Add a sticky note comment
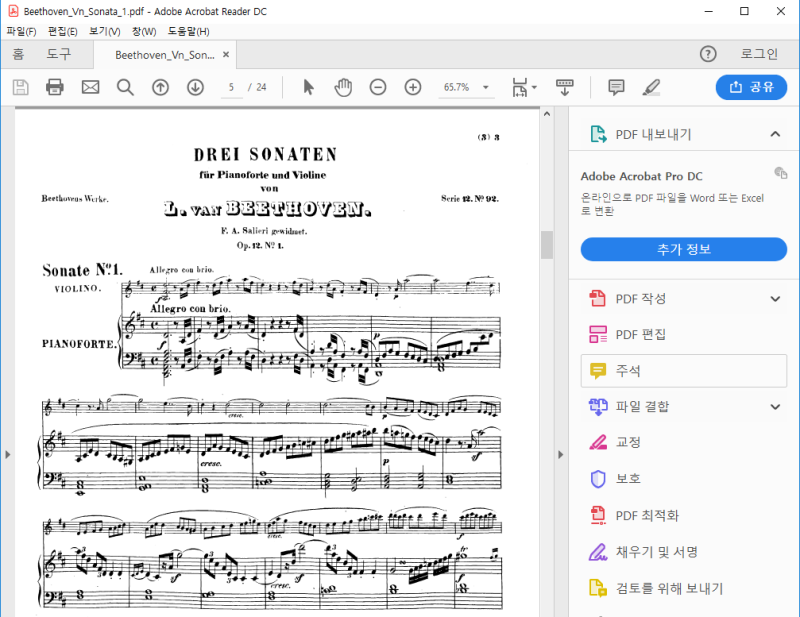Viewport: 800px width, 617px height. pos(616,87)
